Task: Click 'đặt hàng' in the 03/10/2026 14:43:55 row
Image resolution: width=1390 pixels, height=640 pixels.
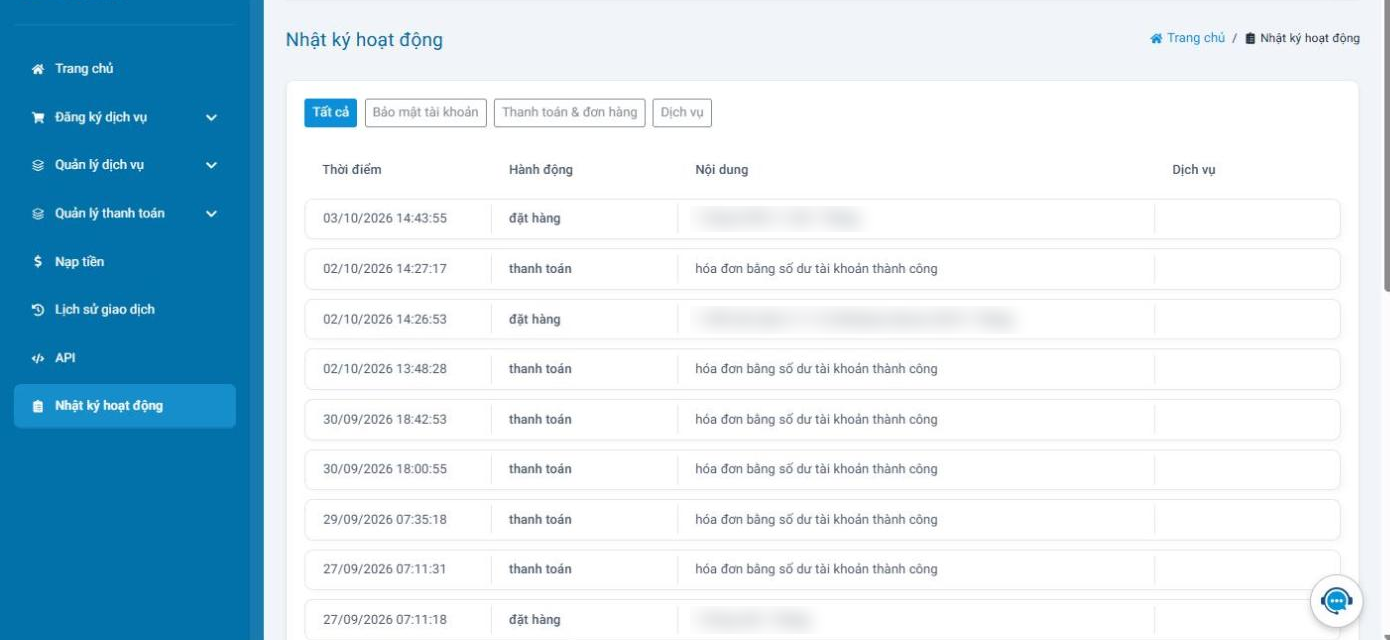Action: [x=535, y=219]
